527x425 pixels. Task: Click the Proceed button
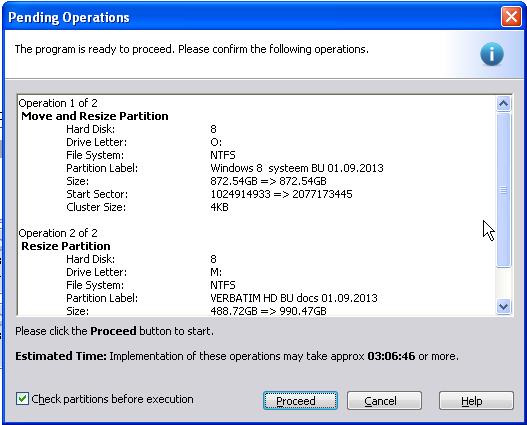point(300,400)
